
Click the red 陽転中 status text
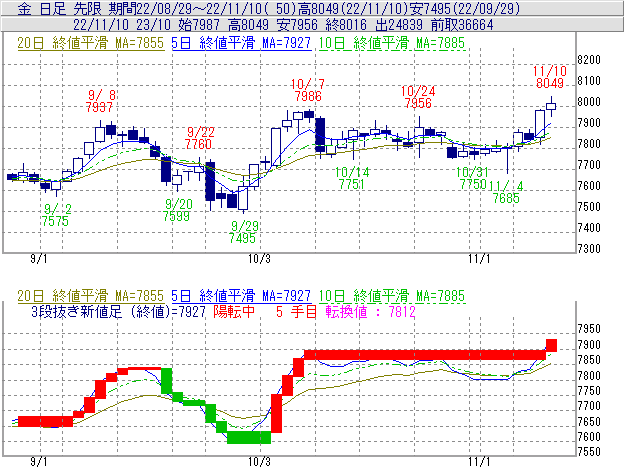tap(234, 311)
